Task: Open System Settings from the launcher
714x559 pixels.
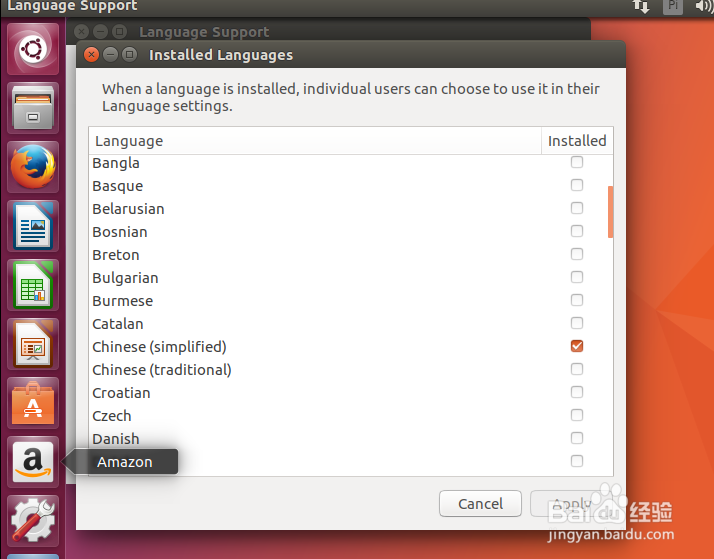Action: tap(33, 521)
